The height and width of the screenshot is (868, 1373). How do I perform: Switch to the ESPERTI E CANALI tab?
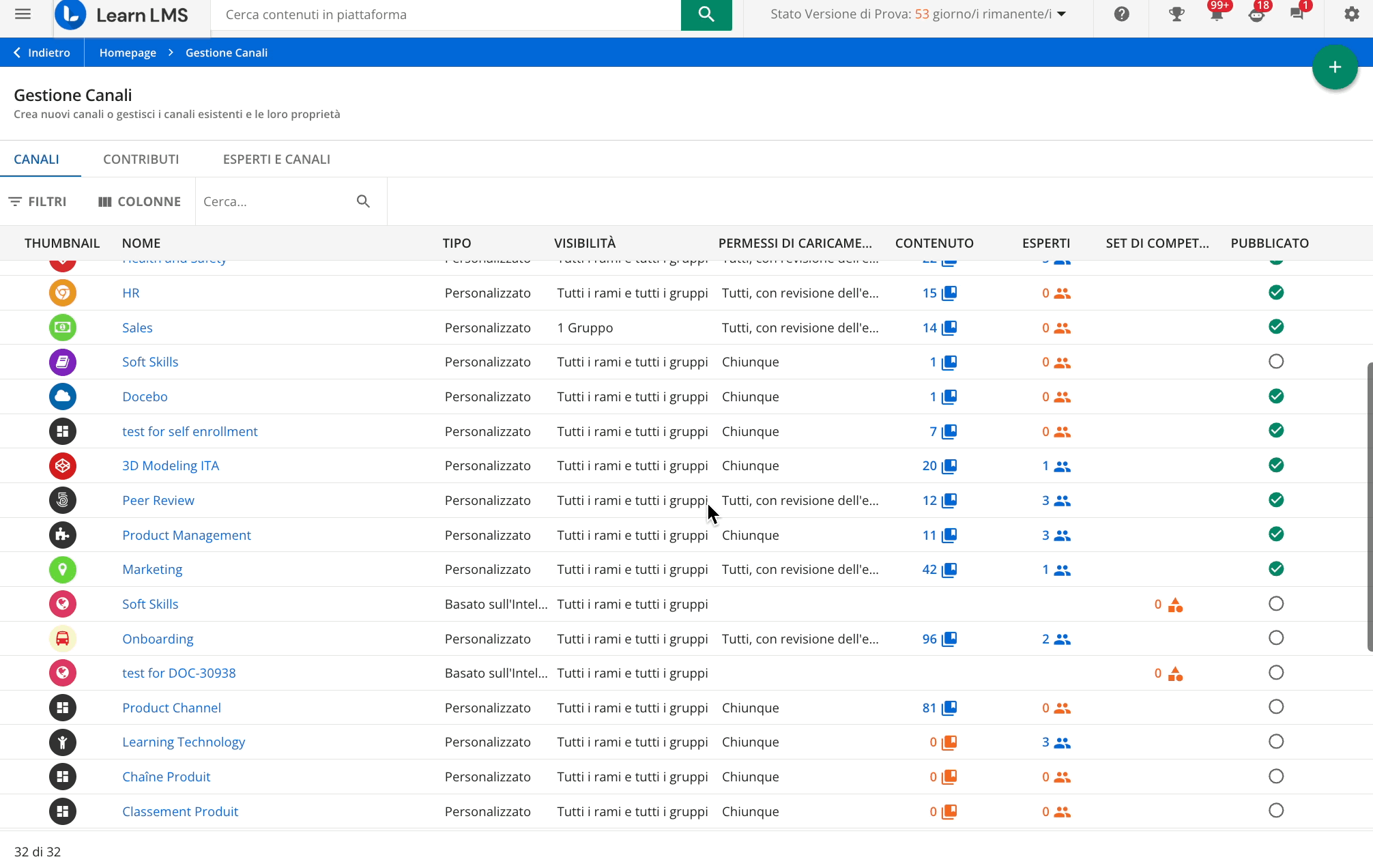[x=276, y=159]
